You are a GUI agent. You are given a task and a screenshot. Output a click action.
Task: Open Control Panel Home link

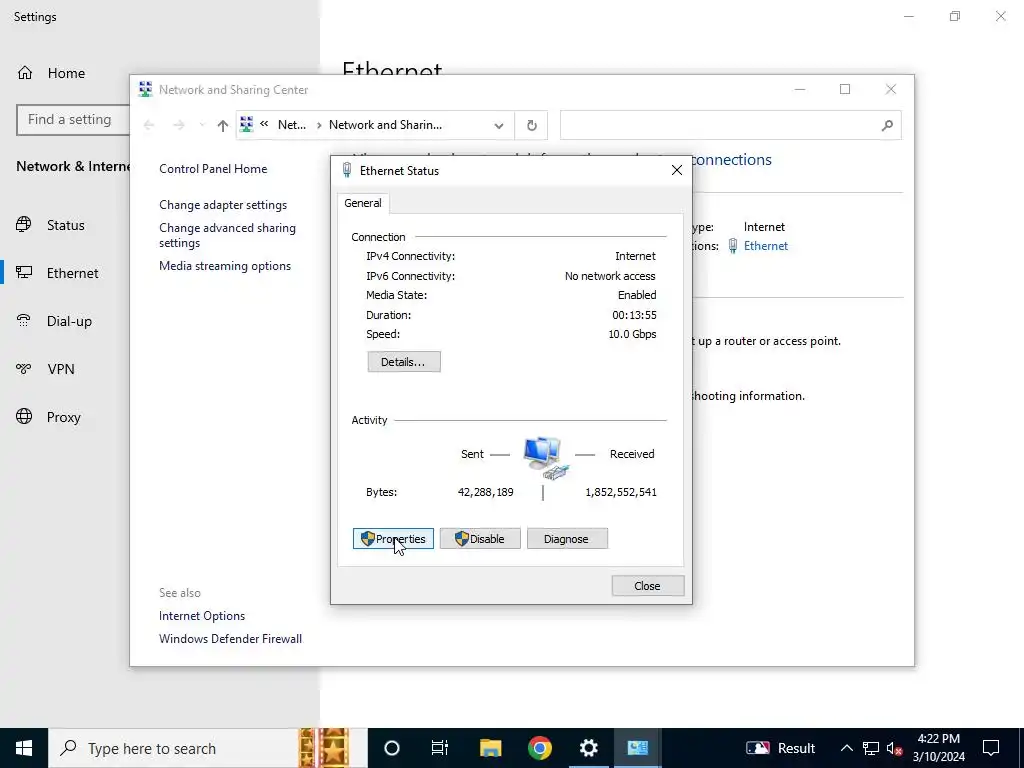pyautogui.click(x=213, y=168)
